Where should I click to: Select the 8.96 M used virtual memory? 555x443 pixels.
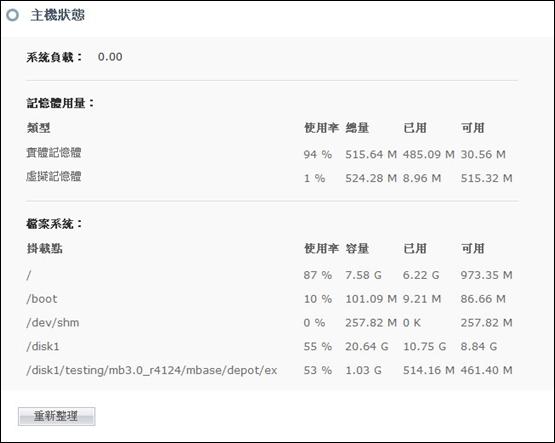tap(422, 178)
